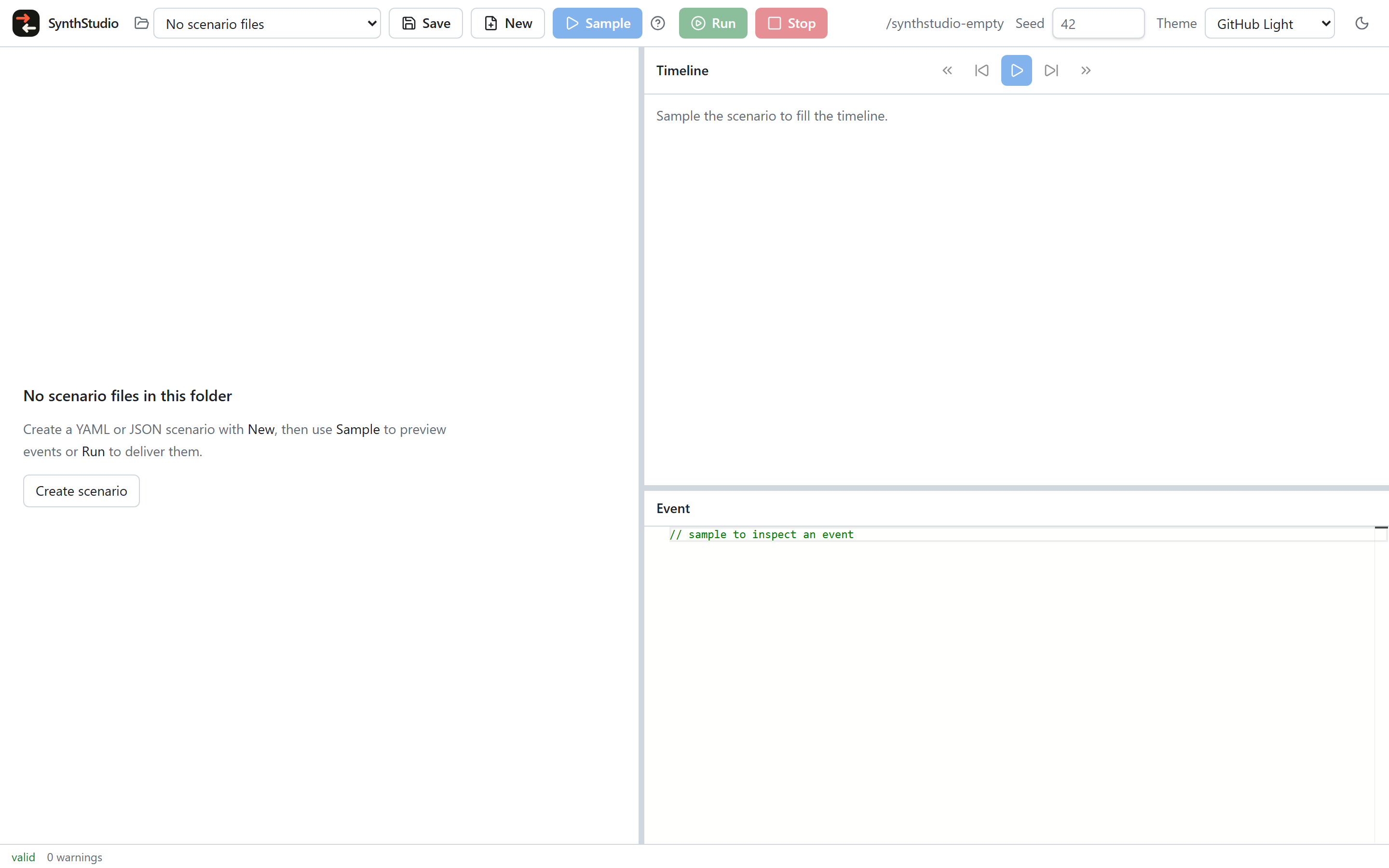1389x868 pixels.
Task: Start delivery with the Run button
Action: tap(713, 23)
